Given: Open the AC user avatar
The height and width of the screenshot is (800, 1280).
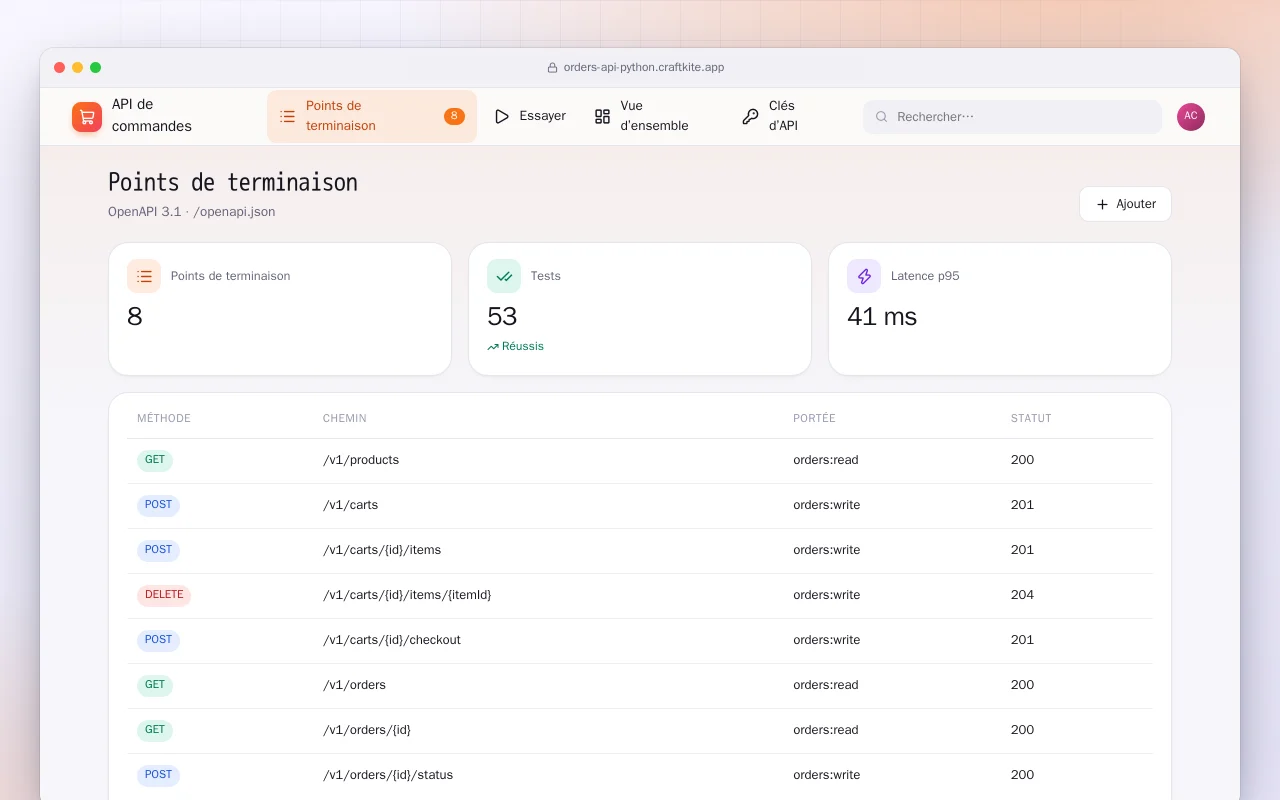Looking at the screenshot, I should (x=1191, y=116).
